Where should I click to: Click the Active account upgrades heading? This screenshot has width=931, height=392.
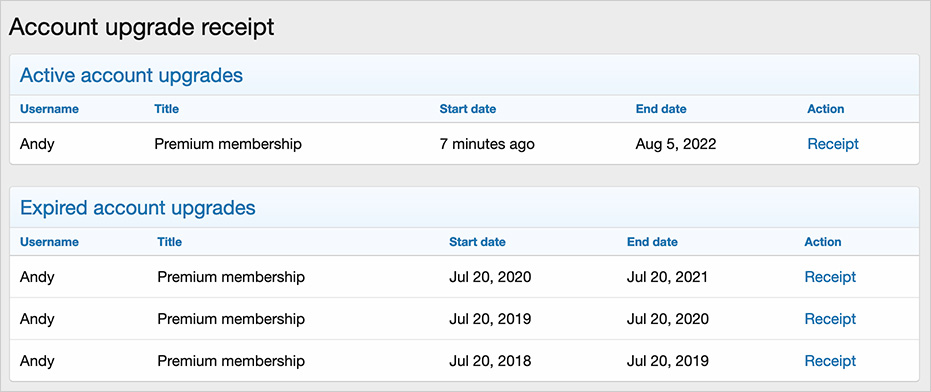pos(131,75)
